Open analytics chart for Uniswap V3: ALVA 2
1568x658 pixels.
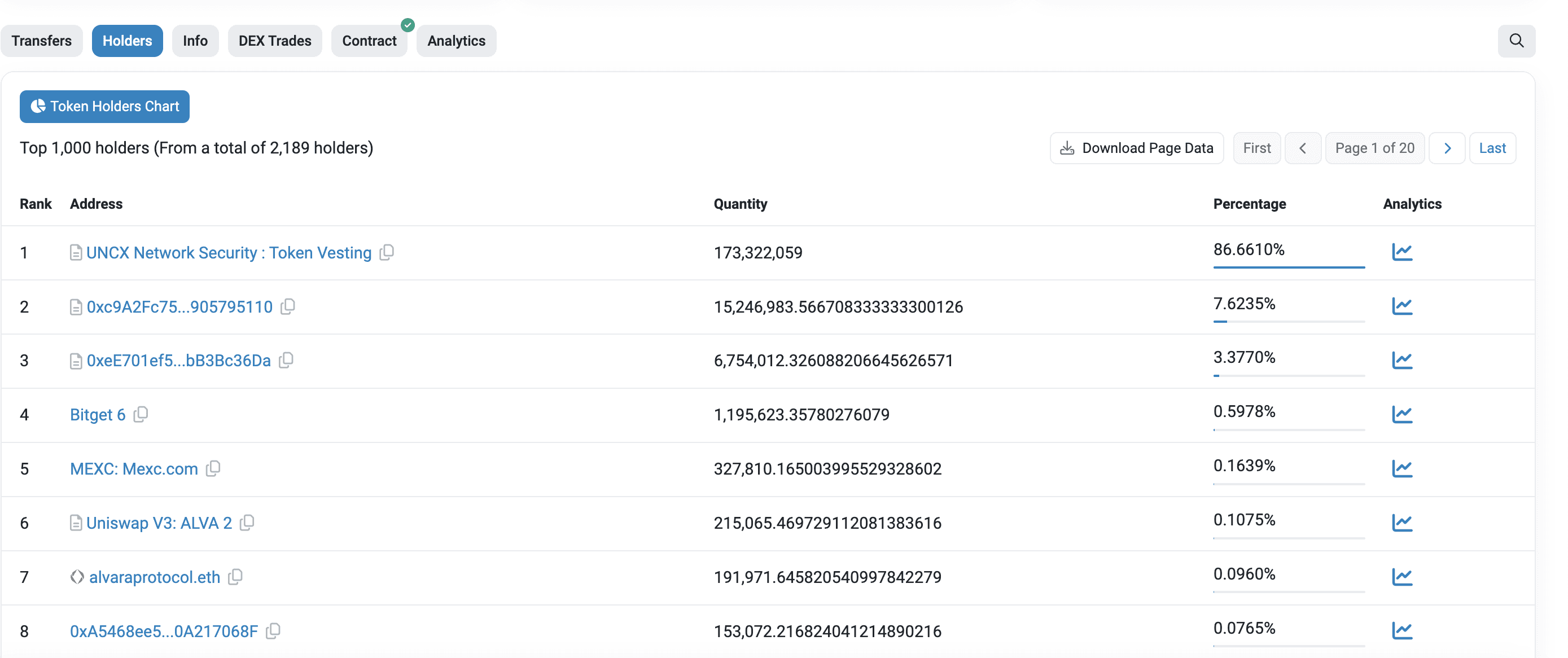tap(1401, 523)
